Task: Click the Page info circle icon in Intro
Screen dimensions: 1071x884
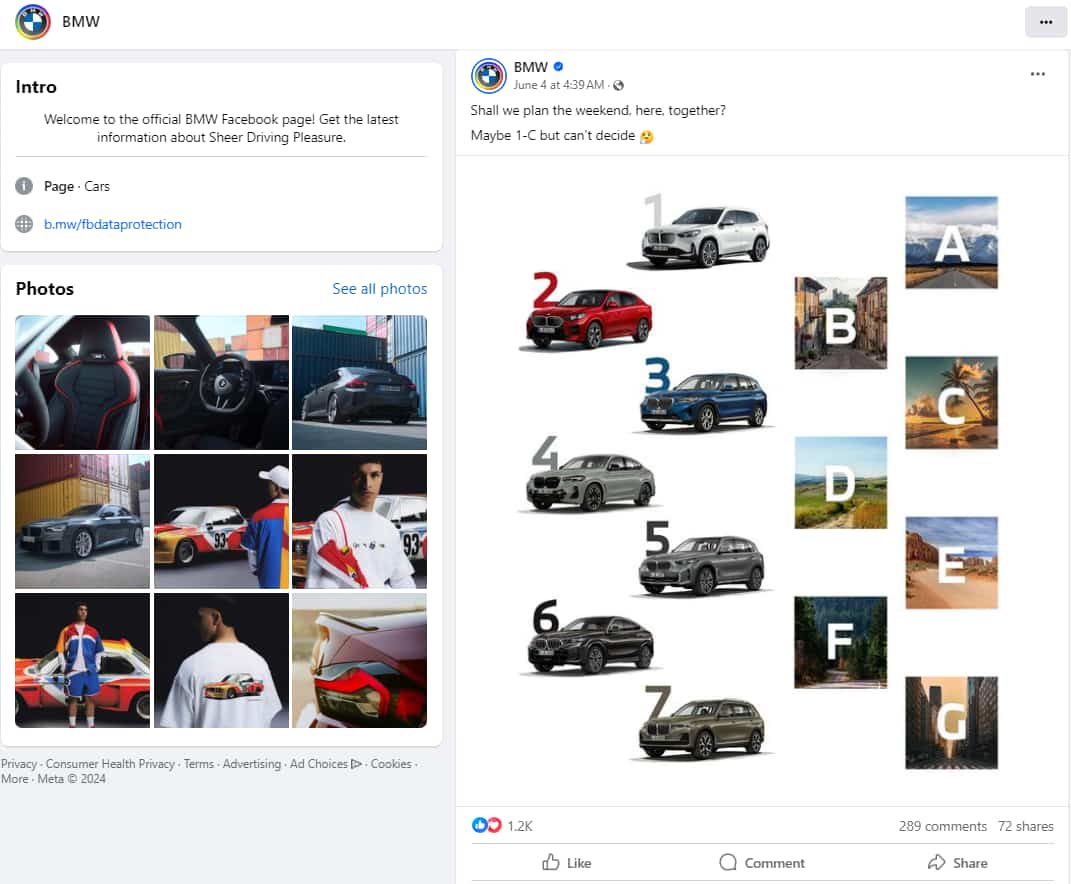Action: [x=23, y=186]
